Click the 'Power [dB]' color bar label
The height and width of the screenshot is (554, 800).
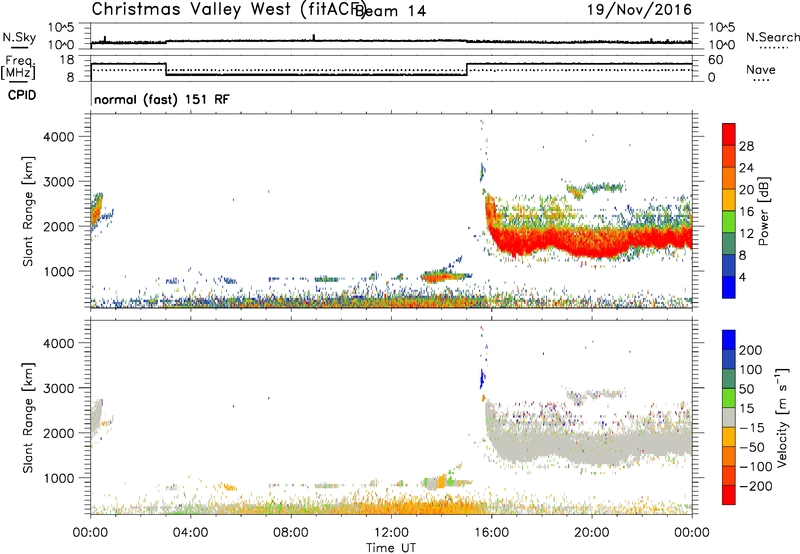[764, 211]
